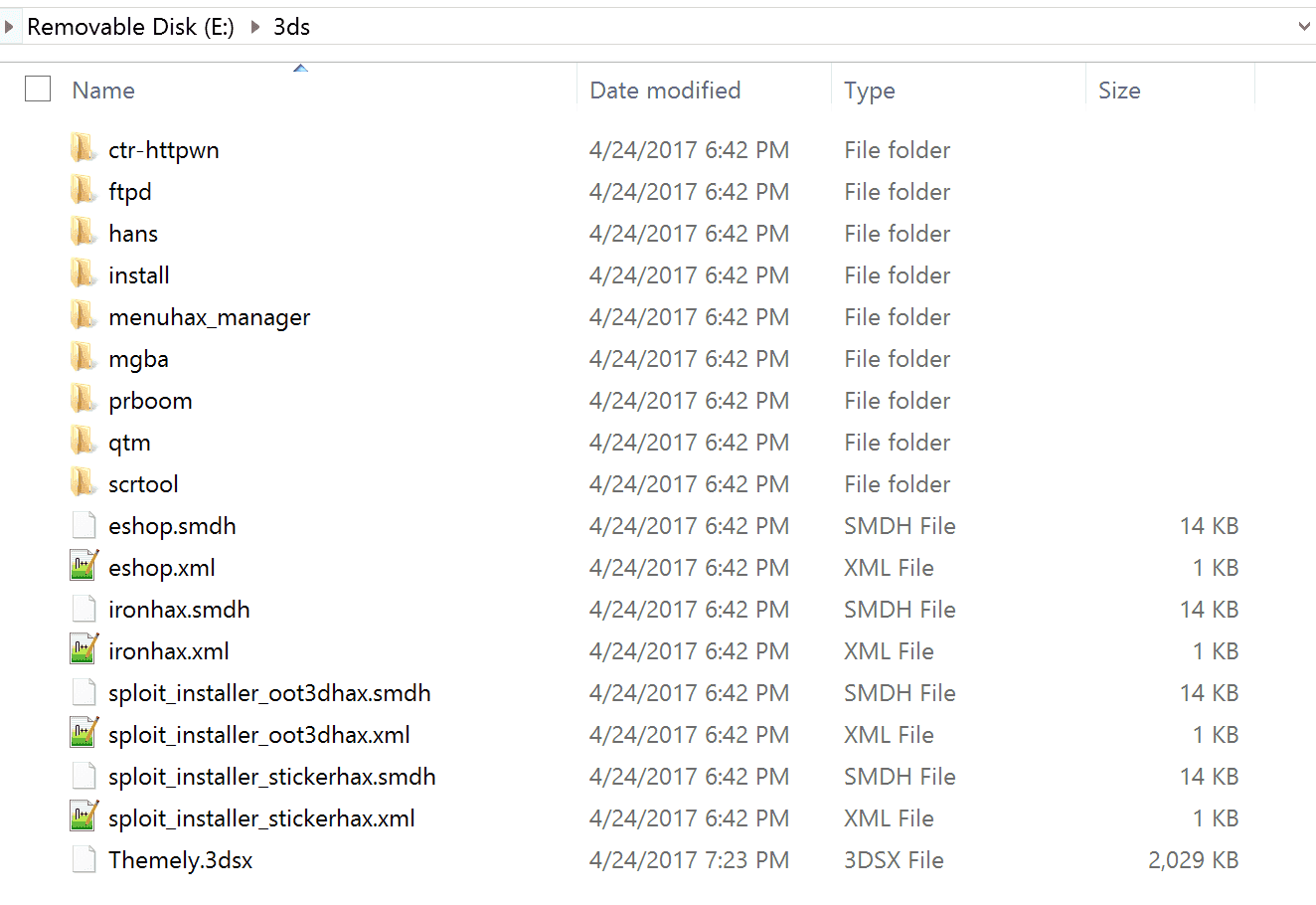Select the mgba folder name
This screenshot has width=1316, height=905.
[x=138, y=359]
